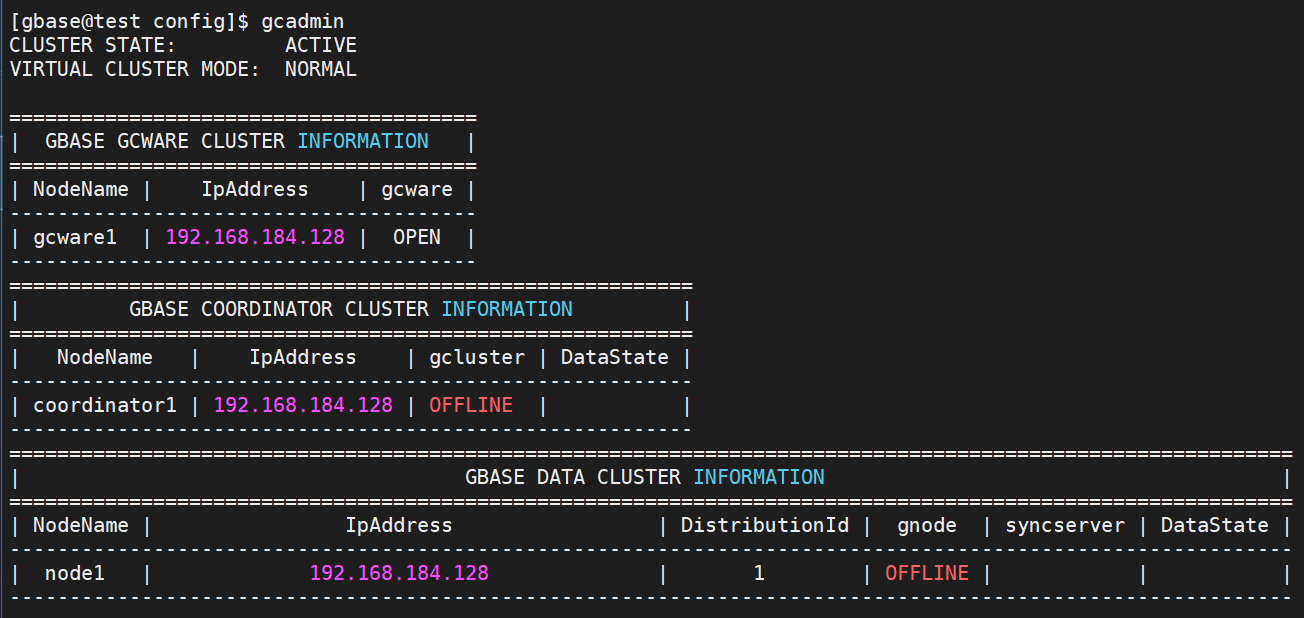Click the 'DistributionId' column header
The image size is (1304, 618).
pyautogui.click(x=765, y=525)
